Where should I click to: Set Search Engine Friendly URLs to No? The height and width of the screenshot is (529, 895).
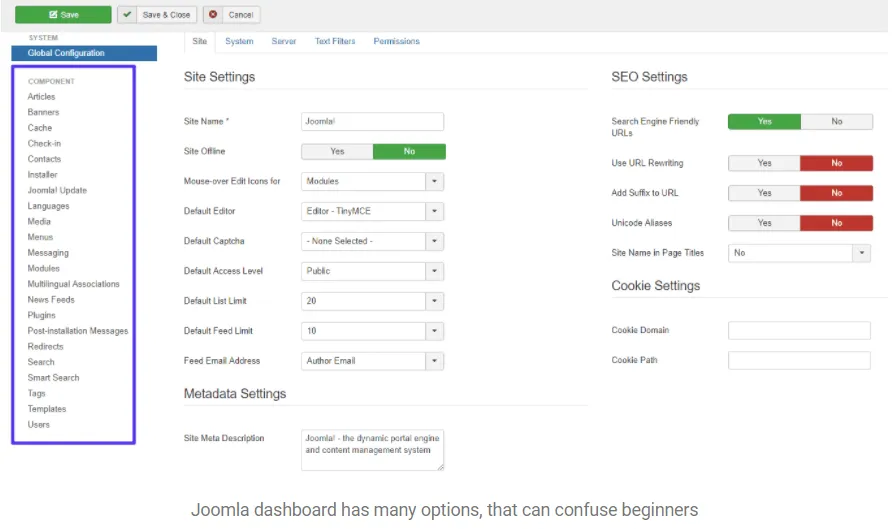click(837, 122)
